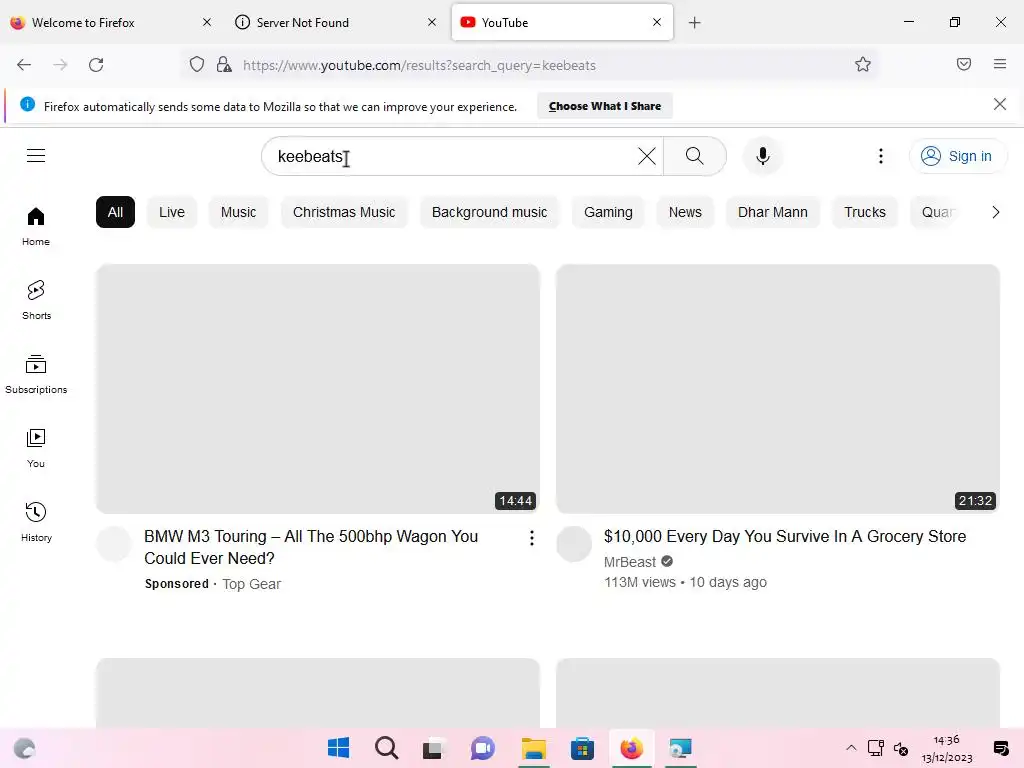This screenshot has height=768, width=1024.
Task: Select the Christmas Music chip
Action: coord(344,212)
